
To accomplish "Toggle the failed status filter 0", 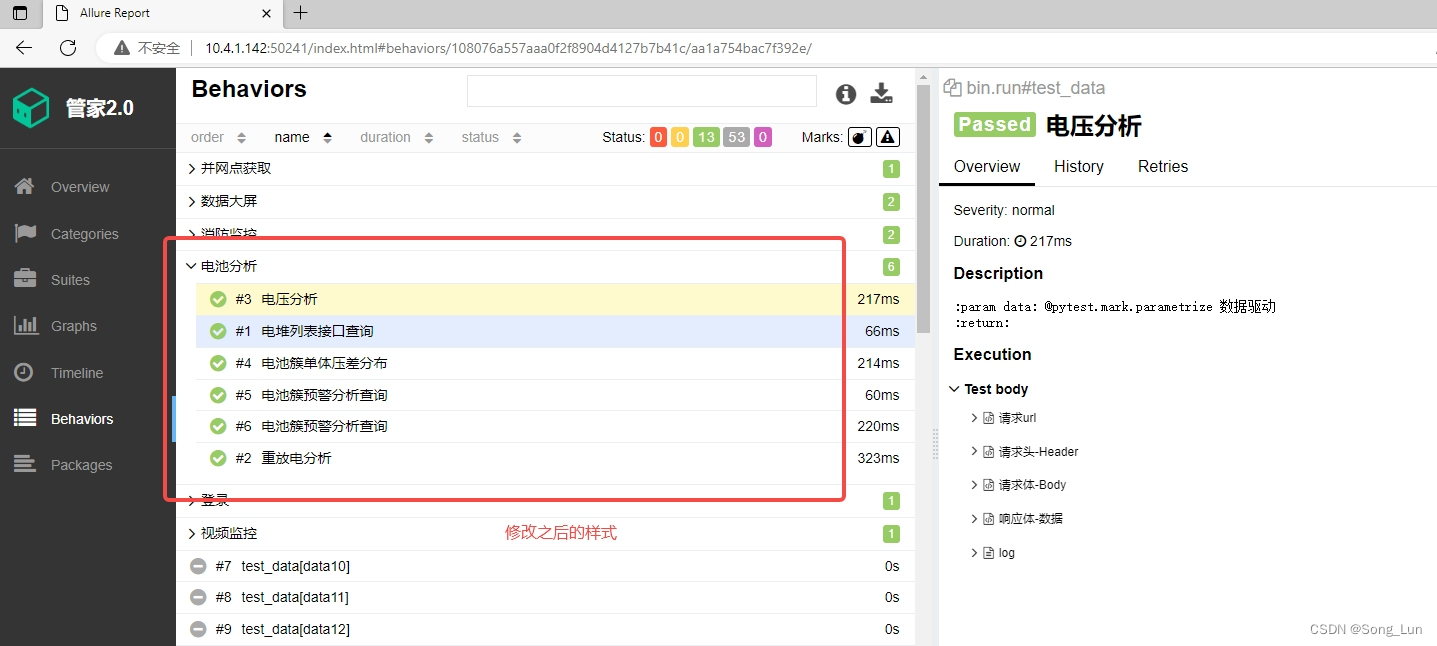I will click(658, 137).
